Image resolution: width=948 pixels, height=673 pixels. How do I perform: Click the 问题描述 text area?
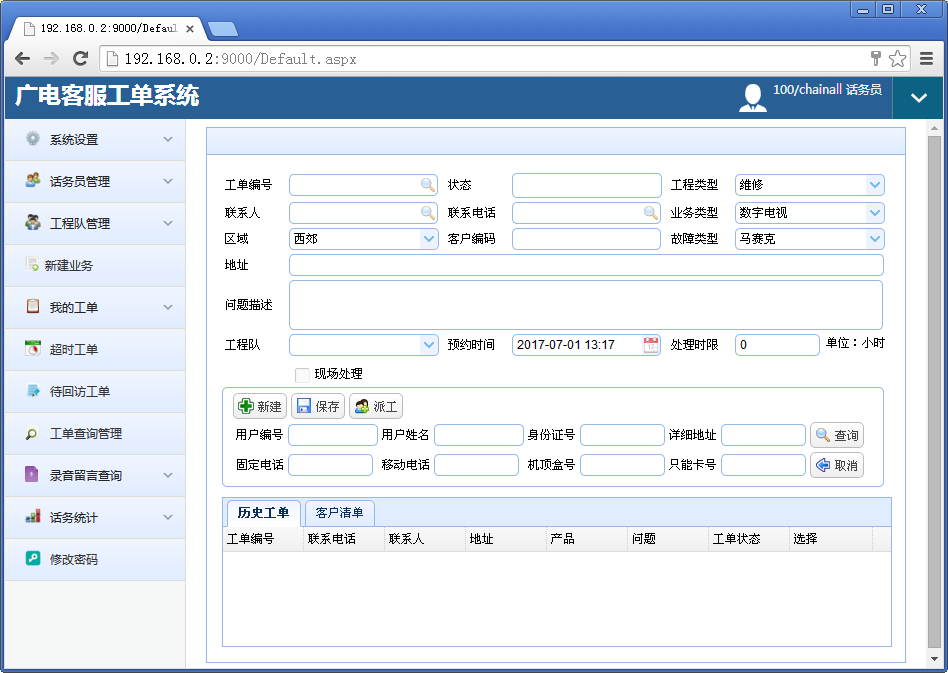[585, 305]
